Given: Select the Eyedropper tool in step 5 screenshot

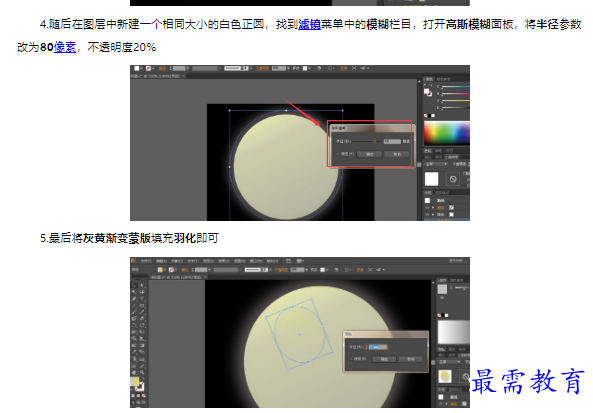Looking at the screenshot, I should point(134,352).
